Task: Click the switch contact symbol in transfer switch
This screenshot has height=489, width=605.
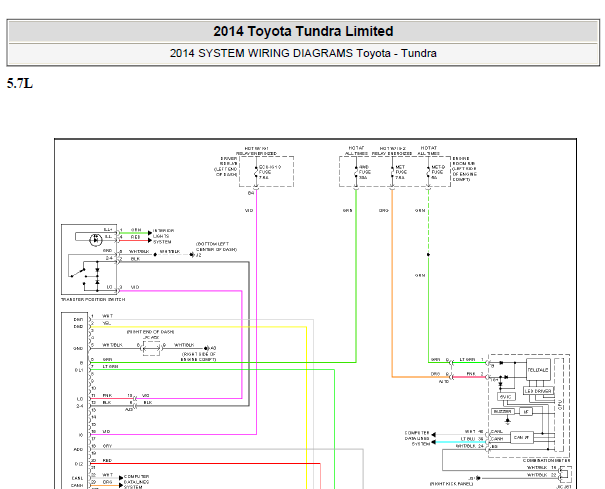Action: [78, 273]
